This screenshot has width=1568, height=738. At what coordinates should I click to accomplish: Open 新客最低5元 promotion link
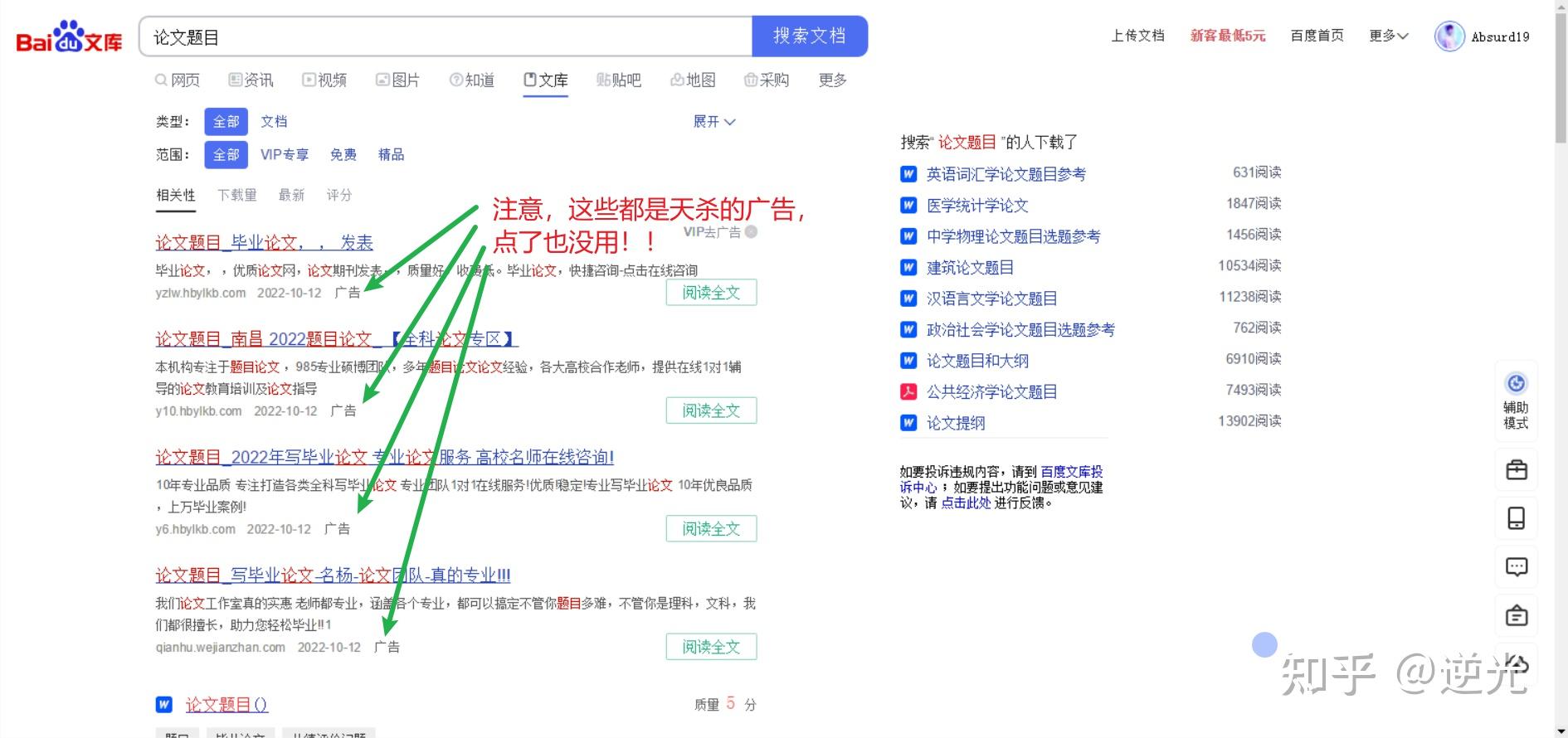1228,36
